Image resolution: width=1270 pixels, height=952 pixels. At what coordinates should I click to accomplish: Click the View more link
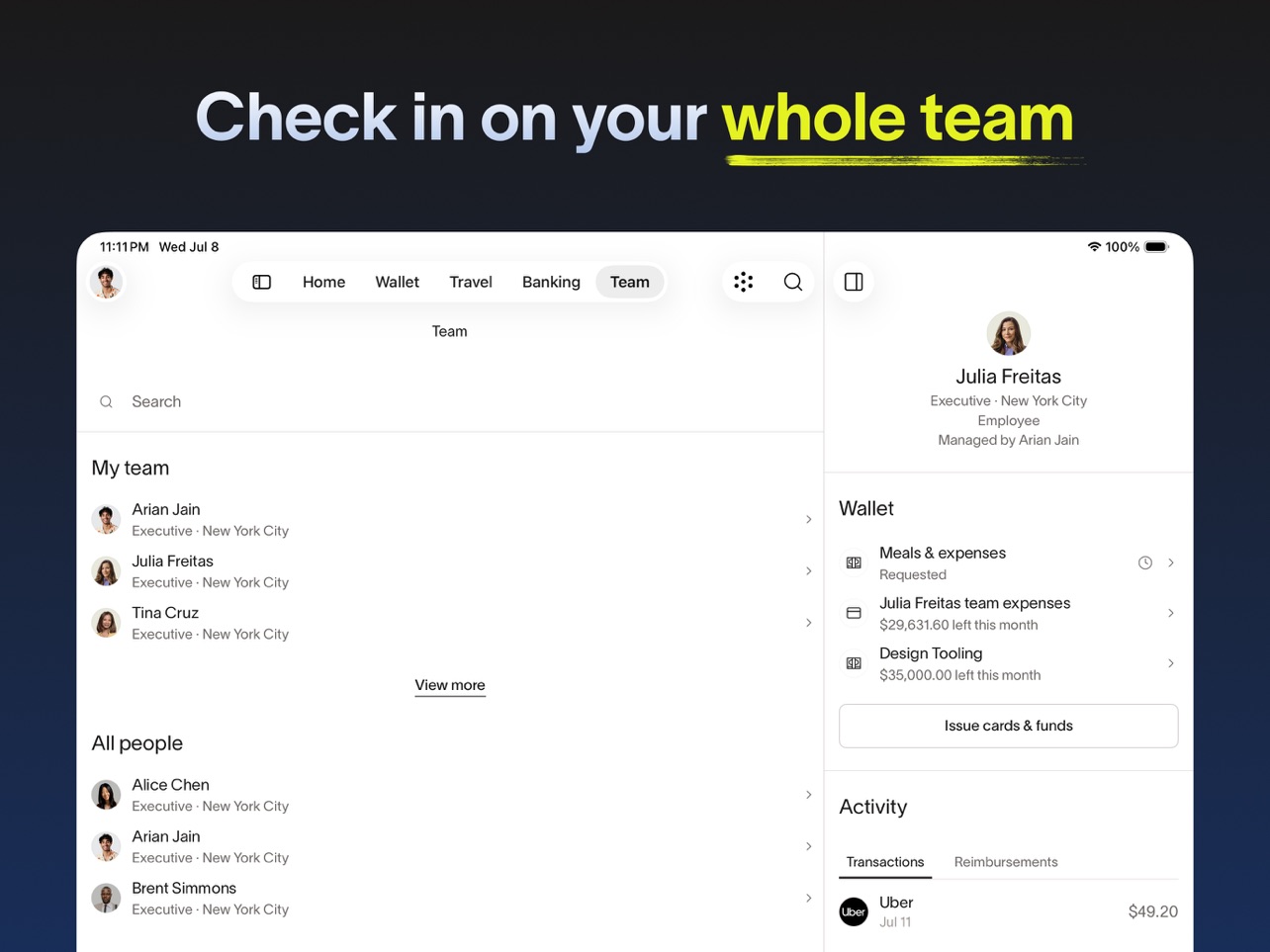[x=450, y=685]
